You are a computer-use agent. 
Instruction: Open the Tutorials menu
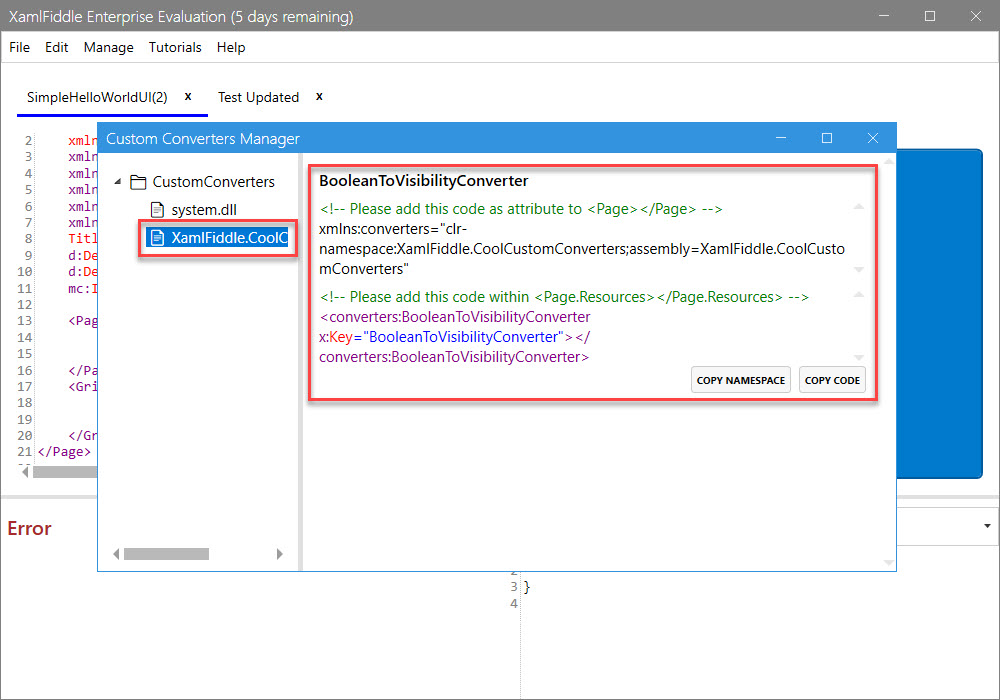(175, 47)
